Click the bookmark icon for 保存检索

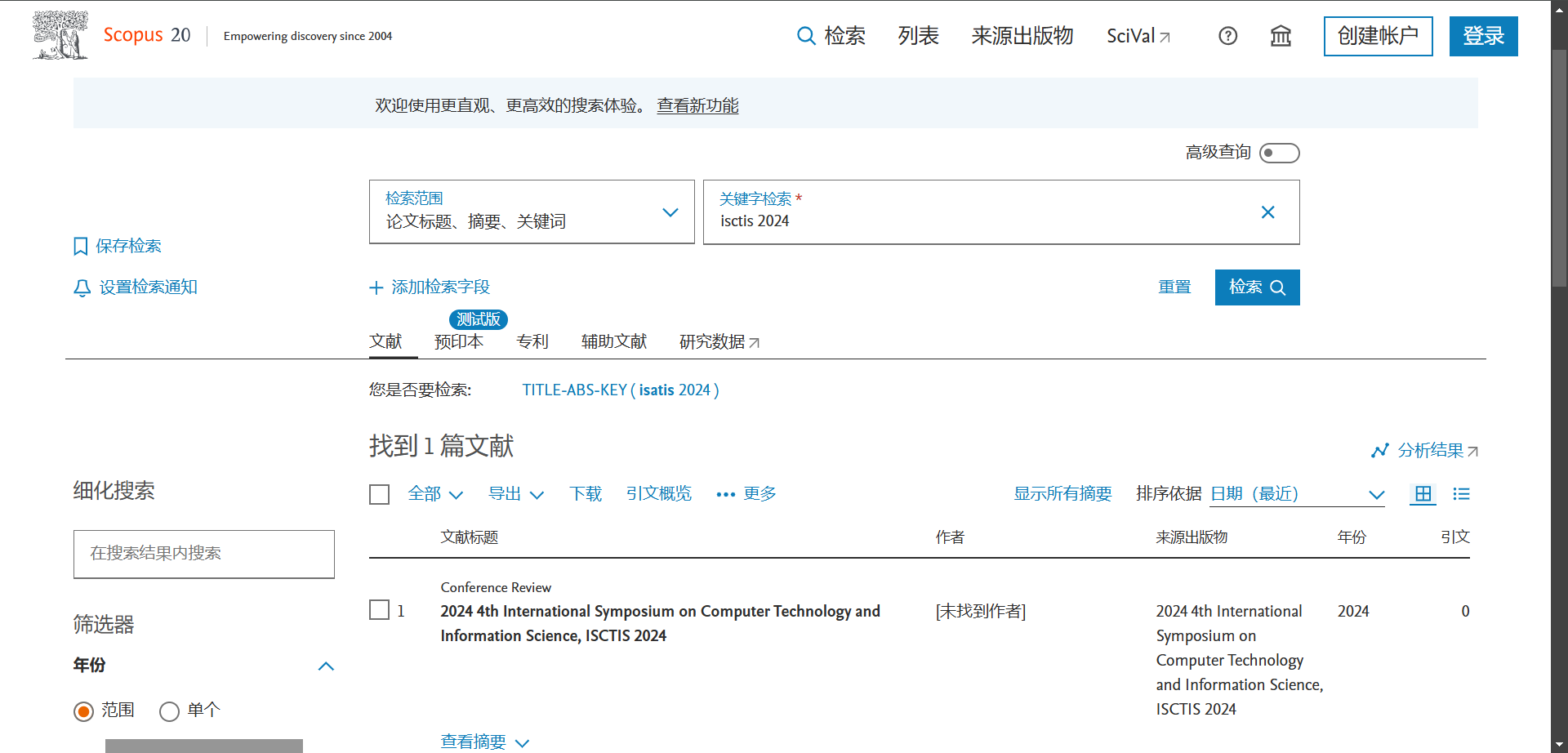tap(81, 247)
